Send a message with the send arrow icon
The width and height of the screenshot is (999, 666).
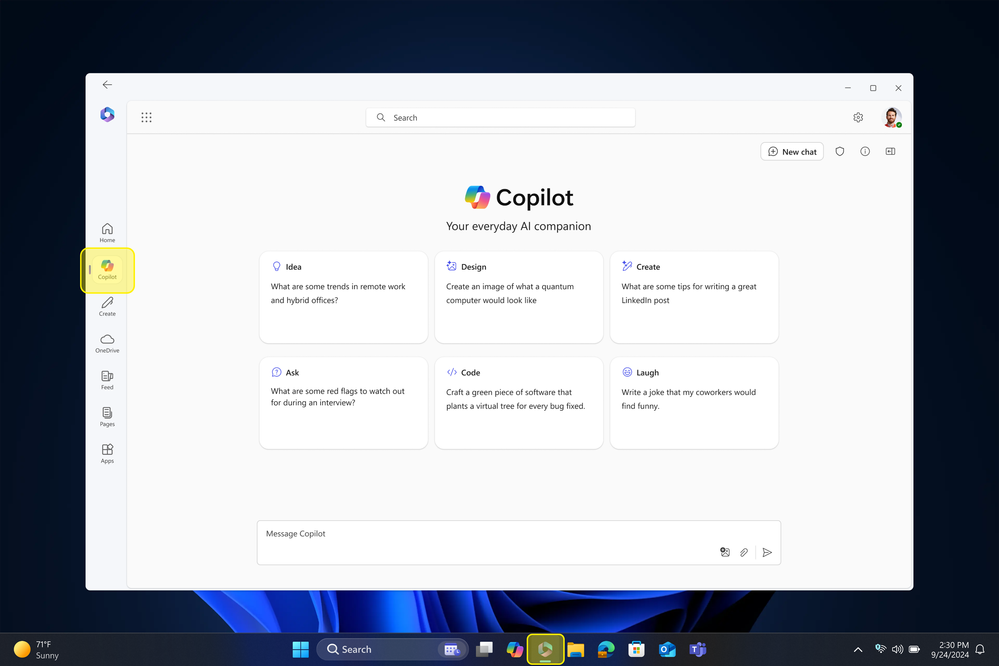click(x=767, y=552)
